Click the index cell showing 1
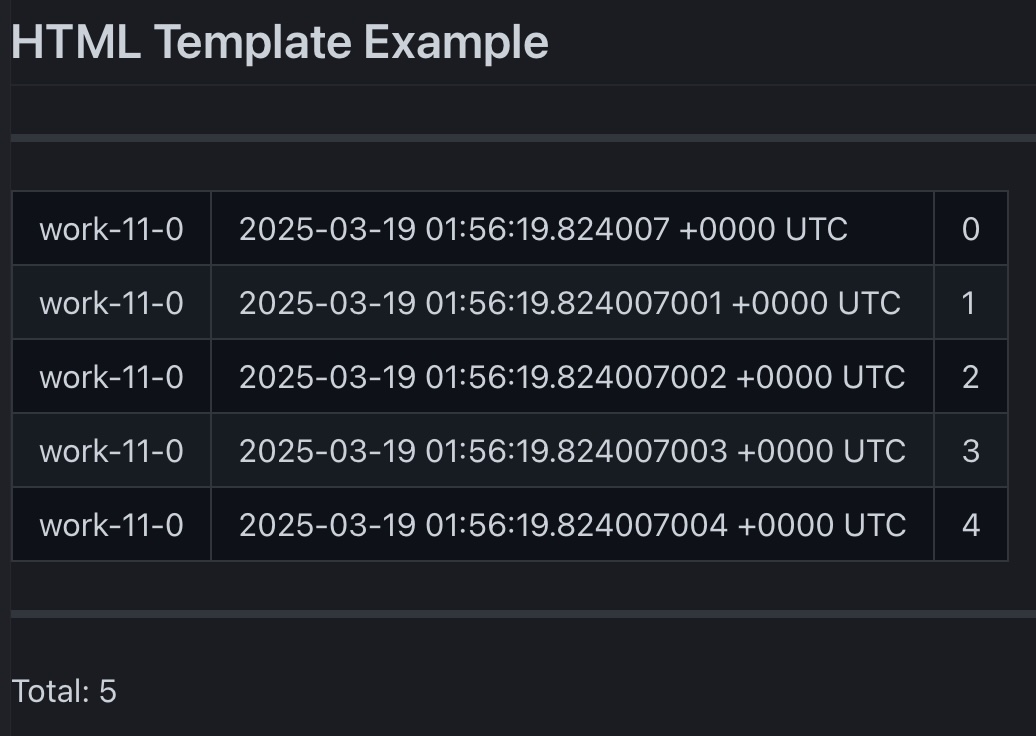This screenshot has height=736, width=1036. point(968,303)
